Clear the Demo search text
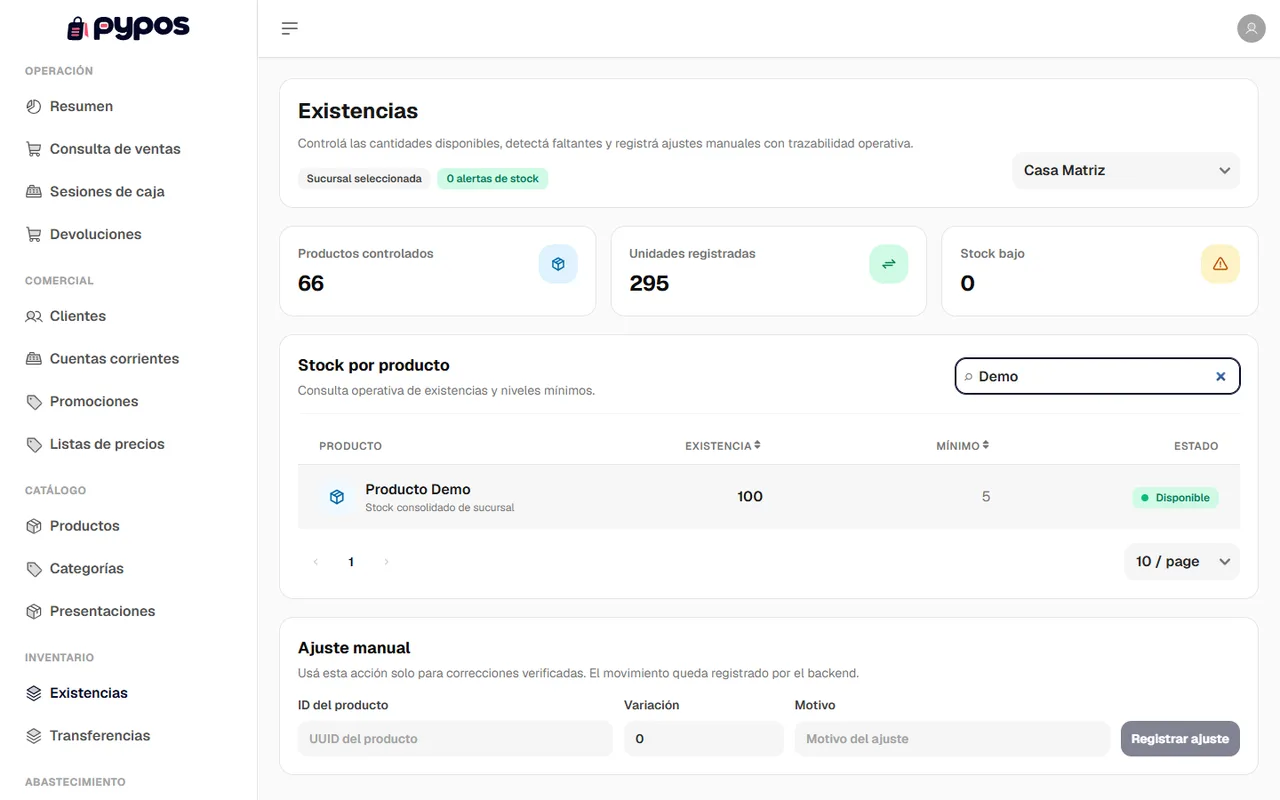Screen dimensions: 1280x800 (x=1220, y=377)
